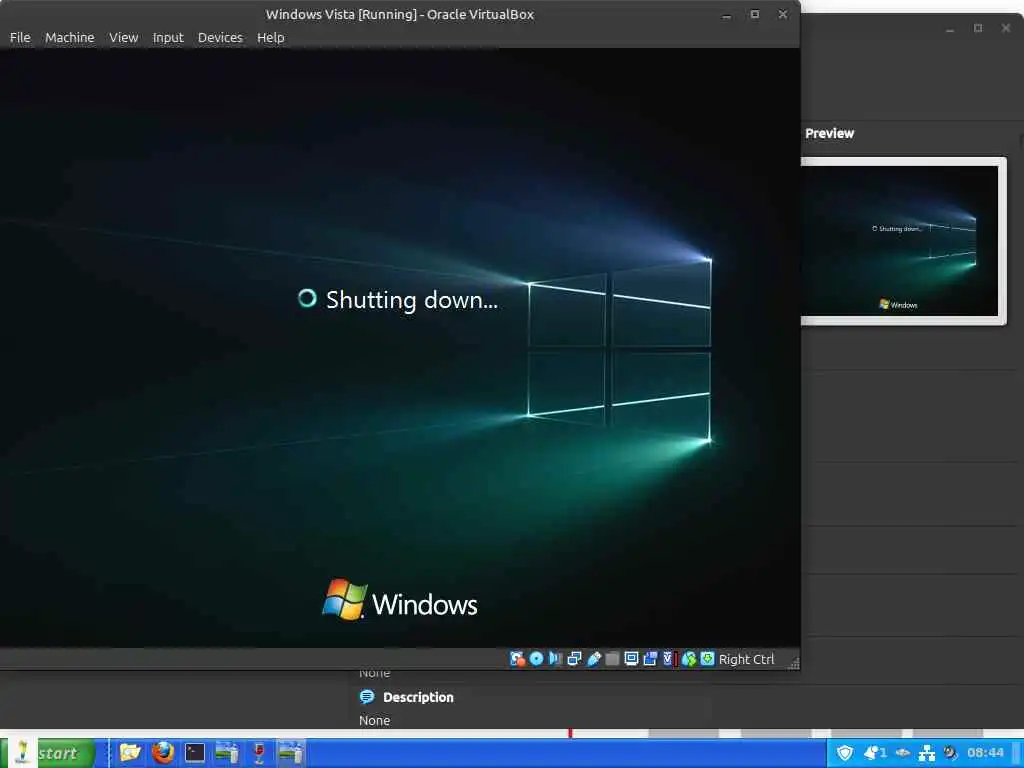Screen dimensions: 1024x768
Task: Click the wine glass taskbar icon
Action: tap(259, 753)
